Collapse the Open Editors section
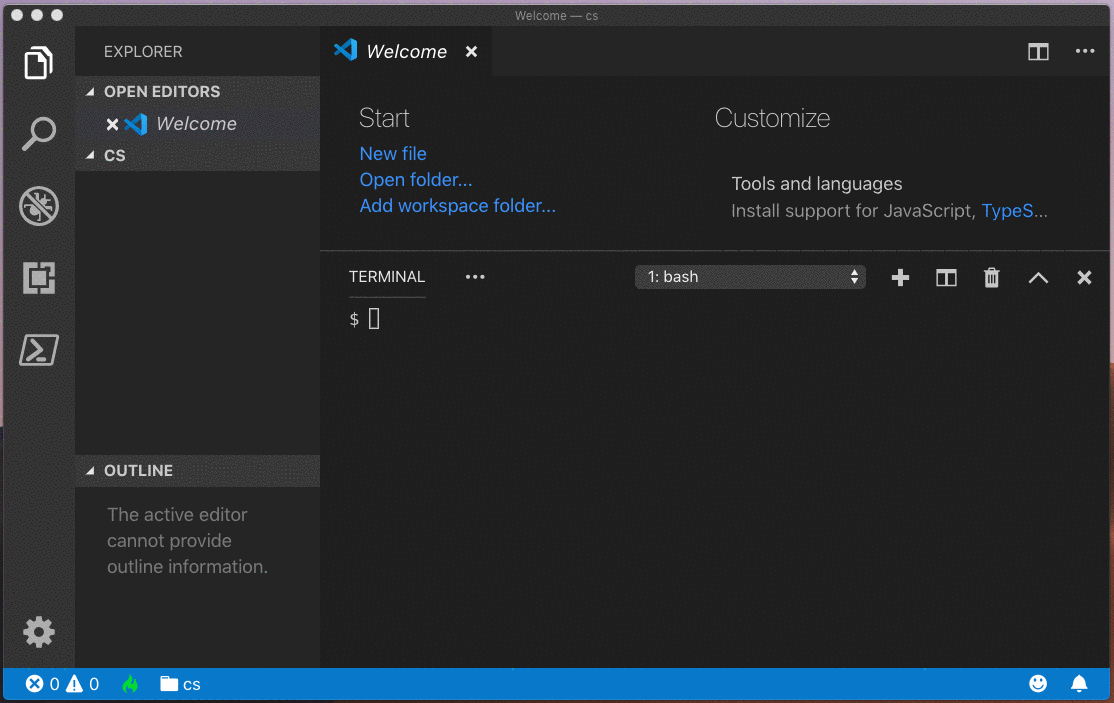 (x=160, y=92)
